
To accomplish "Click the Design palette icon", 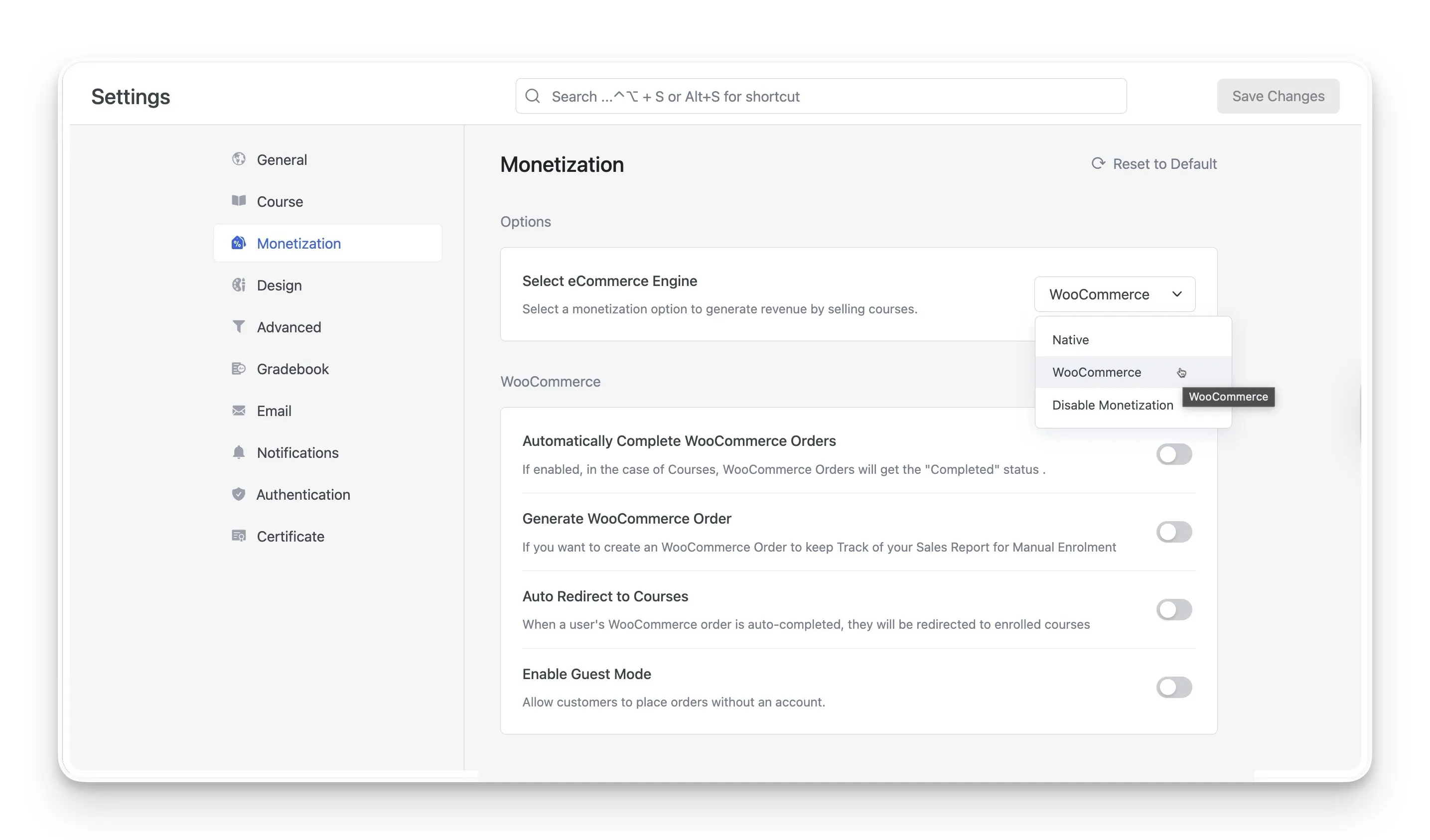I will (x=239, y=284).
